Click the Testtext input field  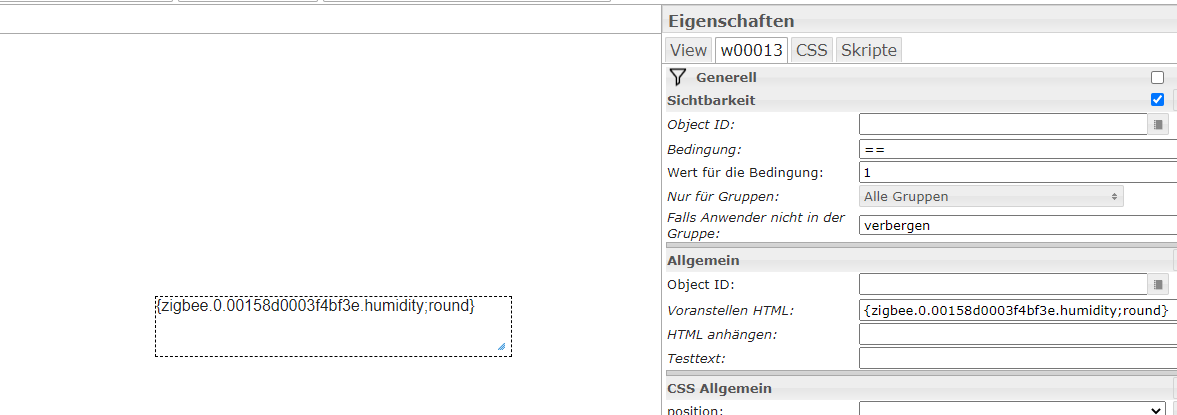pos(1018,358)
